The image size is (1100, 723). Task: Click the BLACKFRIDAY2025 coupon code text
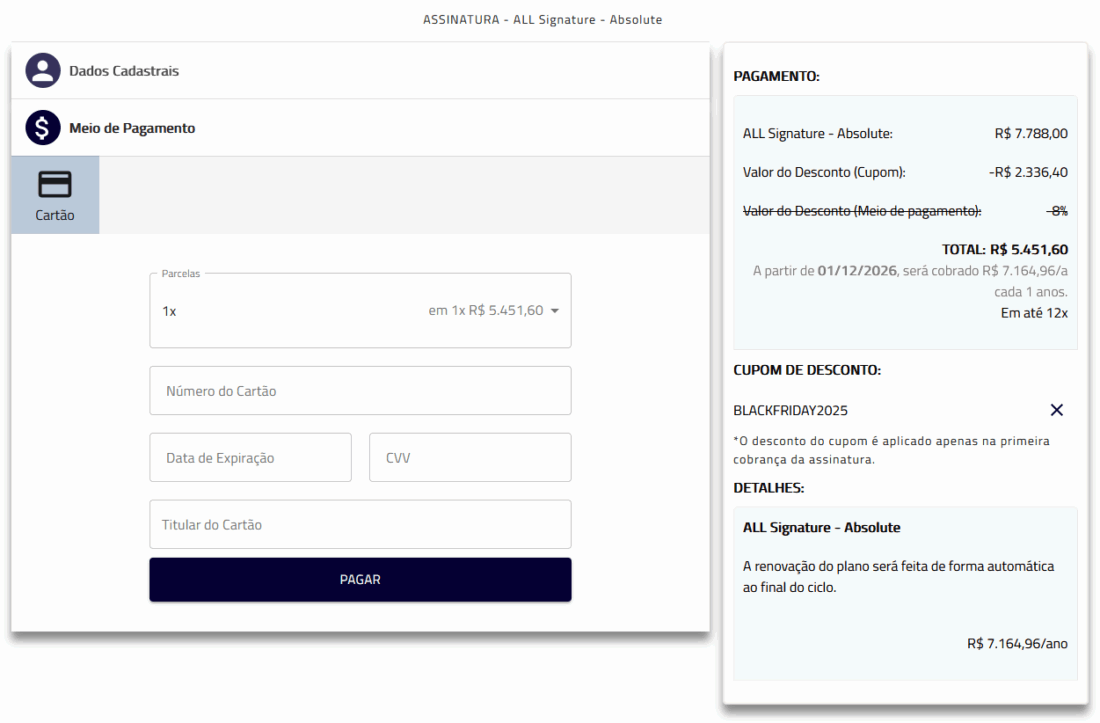(x=790, y=410)
